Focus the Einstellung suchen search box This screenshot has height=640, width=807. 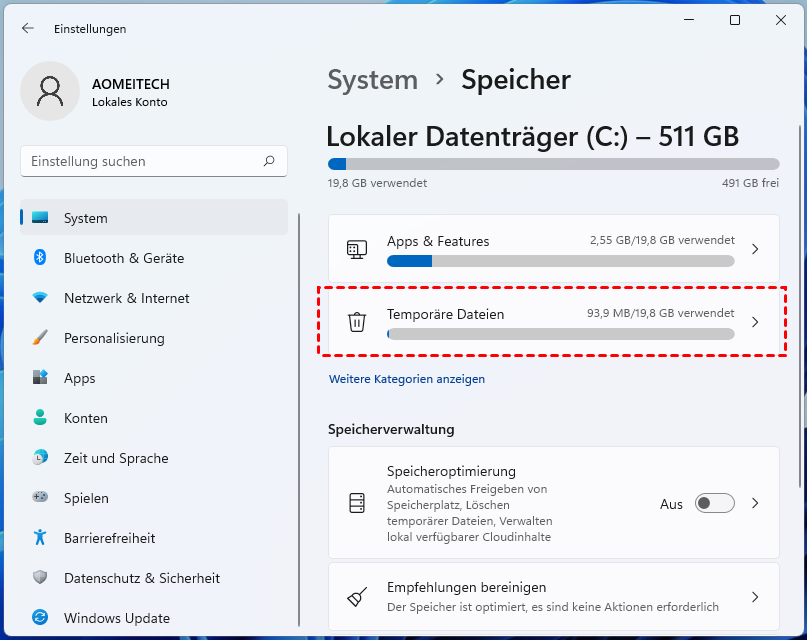tap(140, 161)
